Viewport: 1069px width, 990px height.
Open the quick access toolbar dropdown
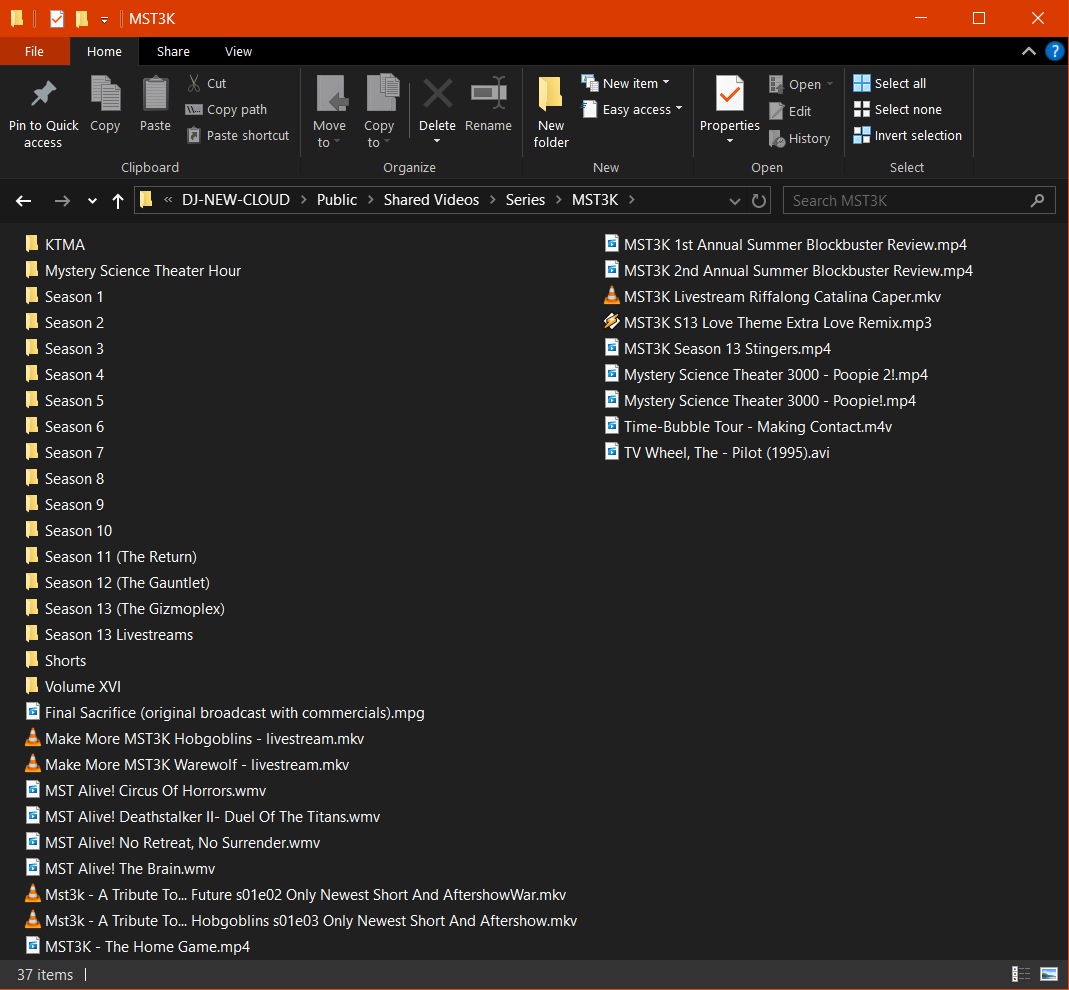point(104,19)
